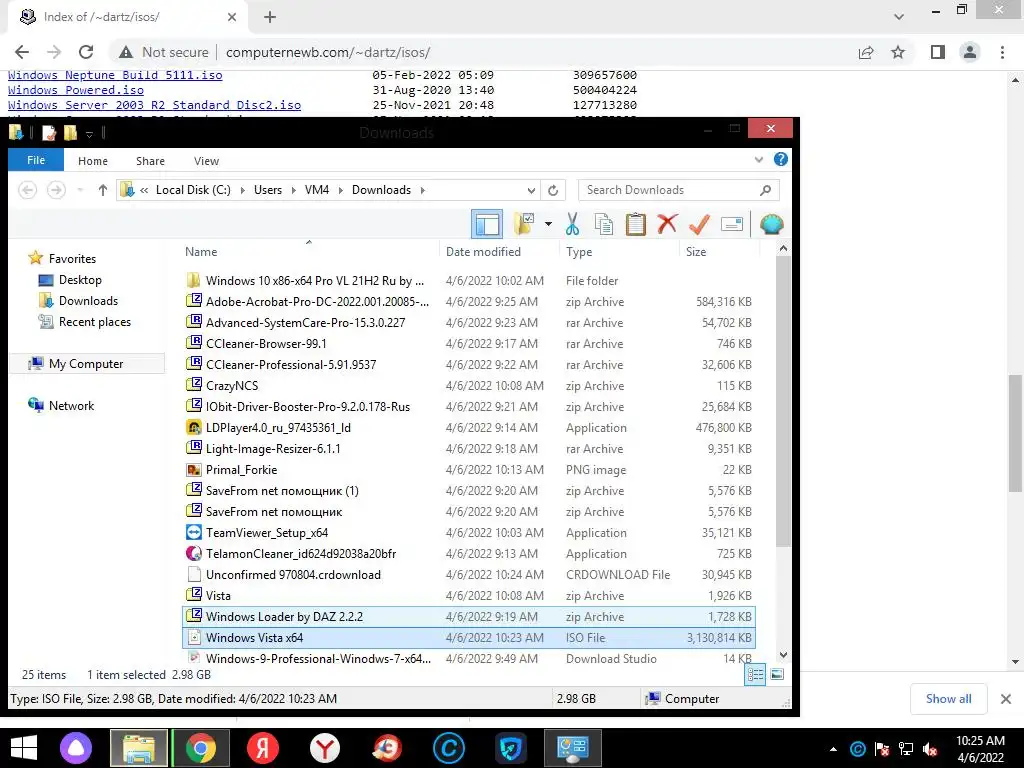Expand arrow after Downloads in breadcrumb

click(423, 190)
